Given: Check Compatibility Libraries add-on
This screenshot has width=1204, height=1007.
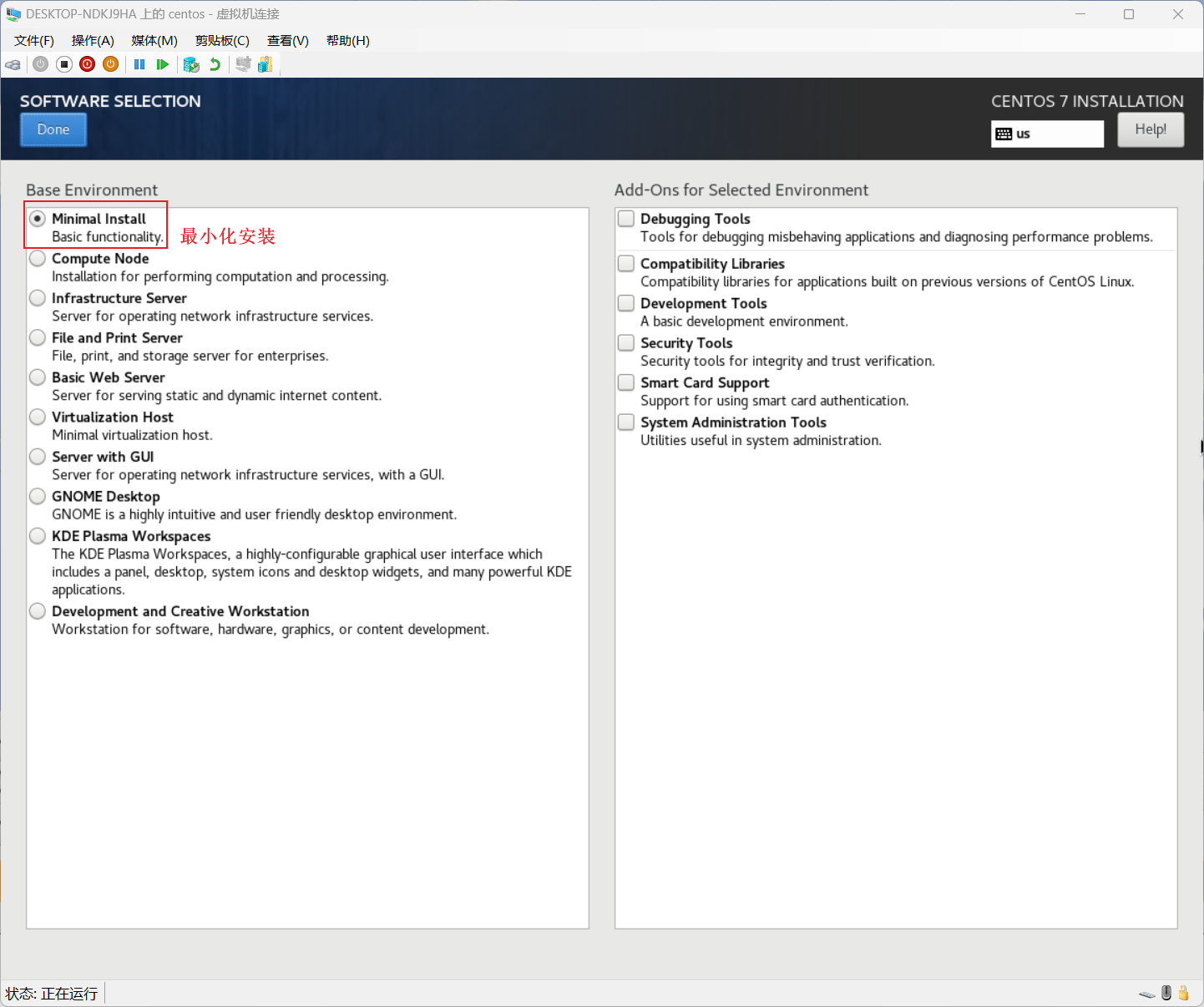Looking at the screenshot, I should [626, 263].
